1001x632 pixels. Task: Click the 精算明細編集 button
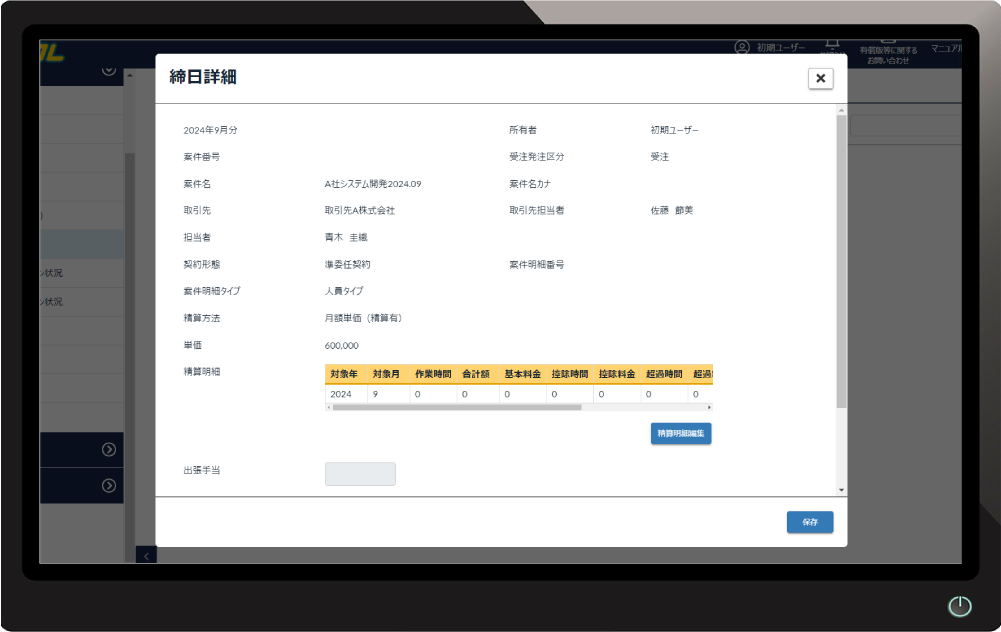[680, 434]
